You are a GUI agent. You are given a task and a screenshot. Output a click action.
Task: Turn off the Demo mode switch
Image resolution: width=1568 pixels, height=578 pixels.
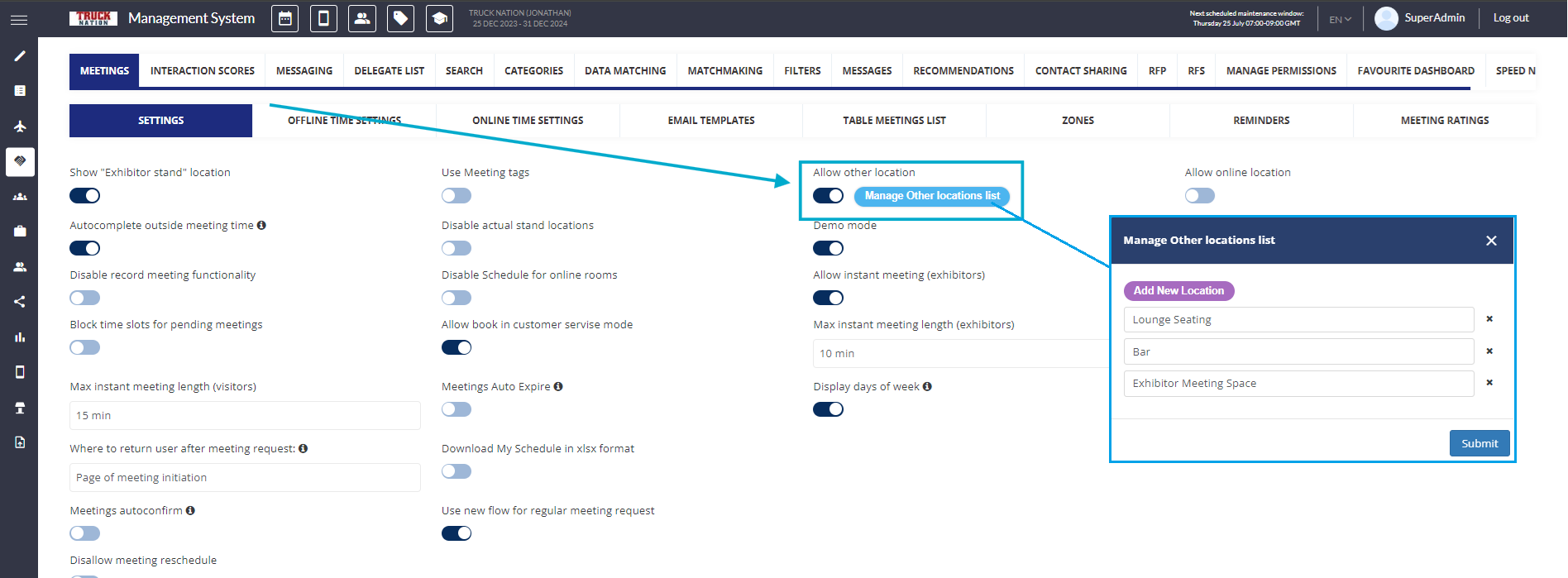click(x=828, y=248)
